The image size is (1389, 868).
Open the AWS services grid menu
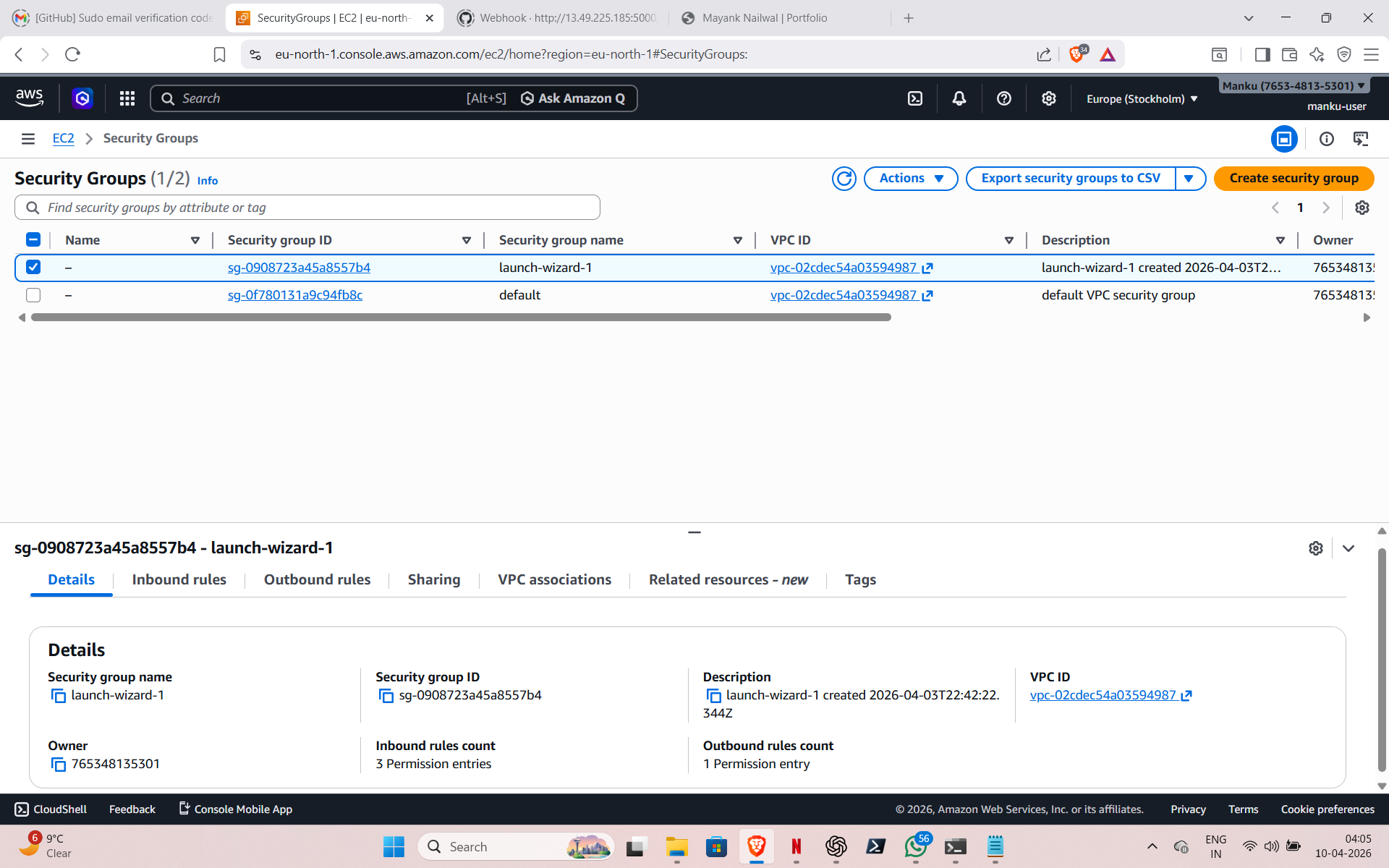click(127, 98)
